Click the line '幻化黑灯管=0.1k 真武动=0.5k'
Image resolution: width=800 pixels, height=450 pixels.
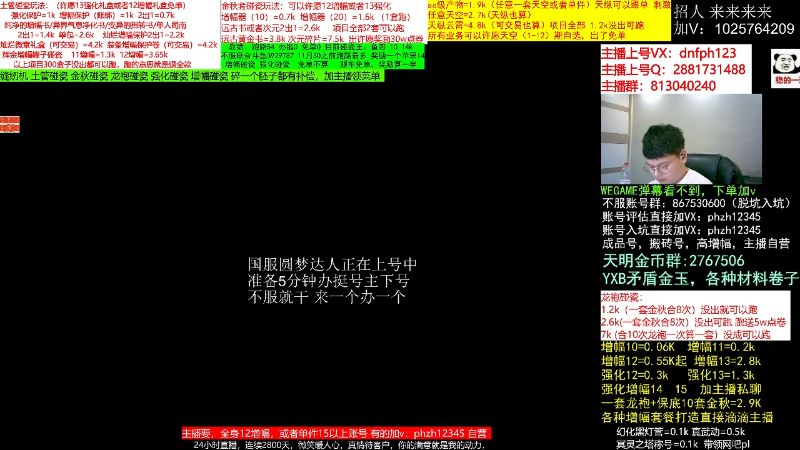(x=680, y=432)
